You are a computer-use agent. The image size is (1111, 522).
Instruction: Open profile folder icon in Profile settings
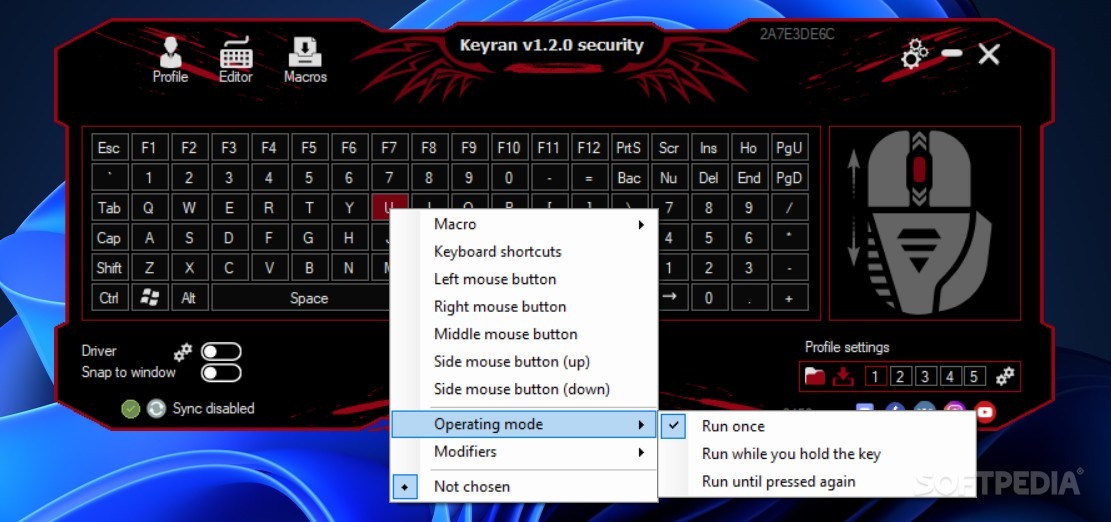point(815,376)
